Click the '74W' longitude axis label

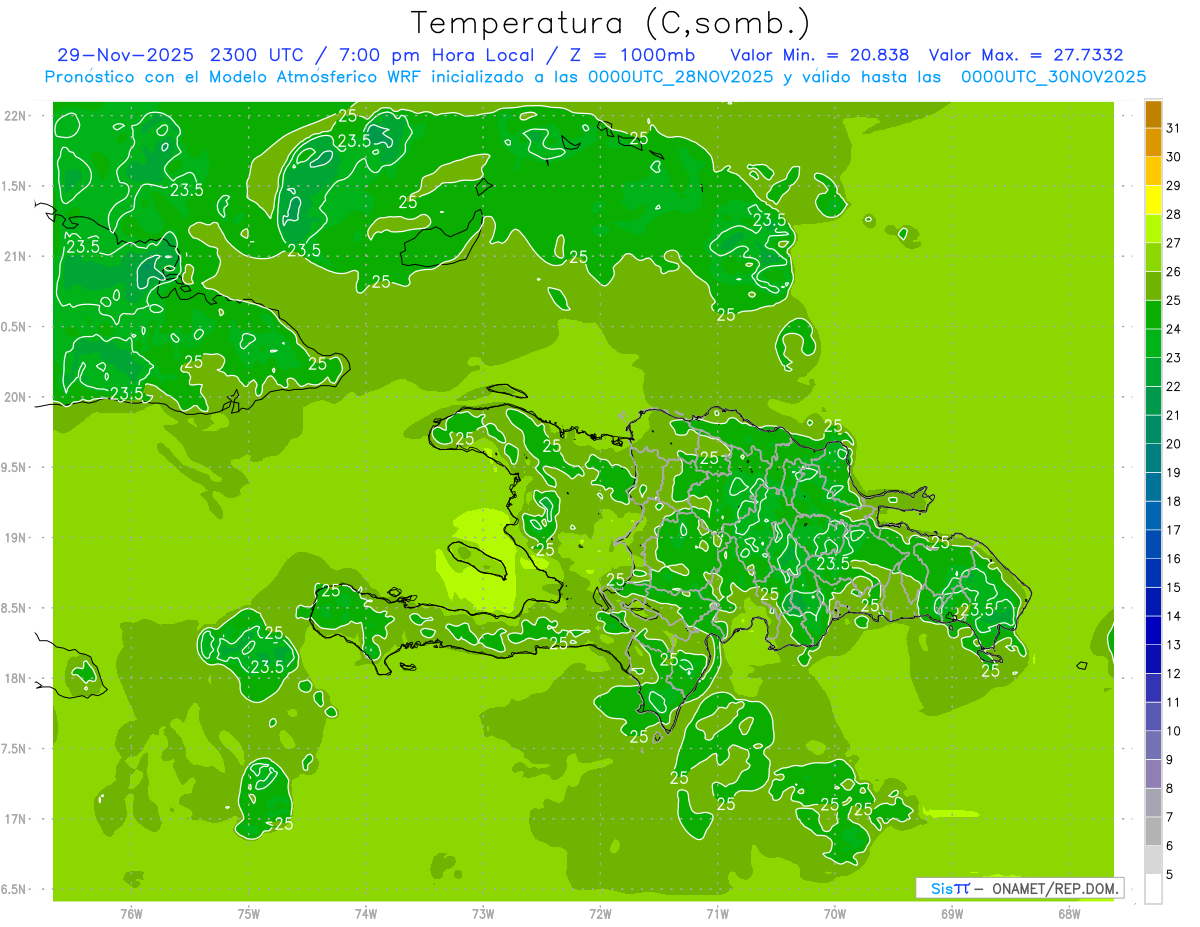[x=365, y=913]
